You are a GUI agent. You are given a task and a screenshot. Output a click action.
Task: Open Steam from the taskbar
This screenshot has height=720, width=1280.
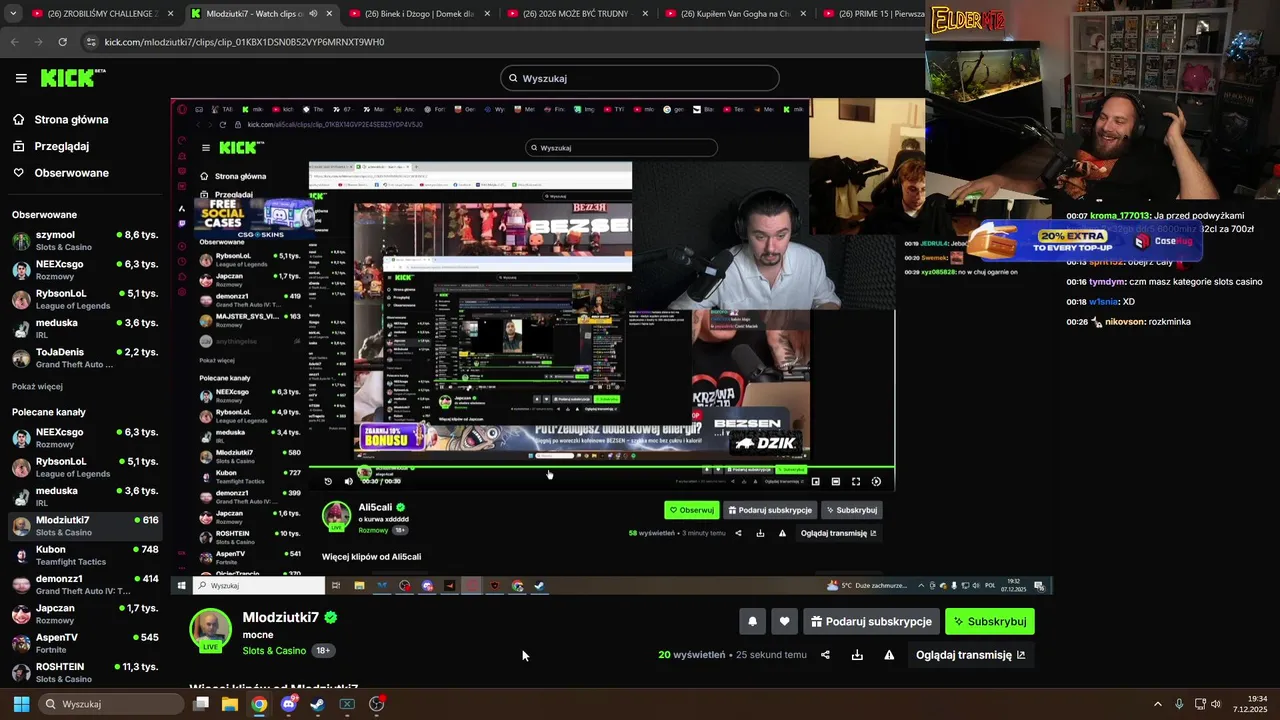(317, 704)
